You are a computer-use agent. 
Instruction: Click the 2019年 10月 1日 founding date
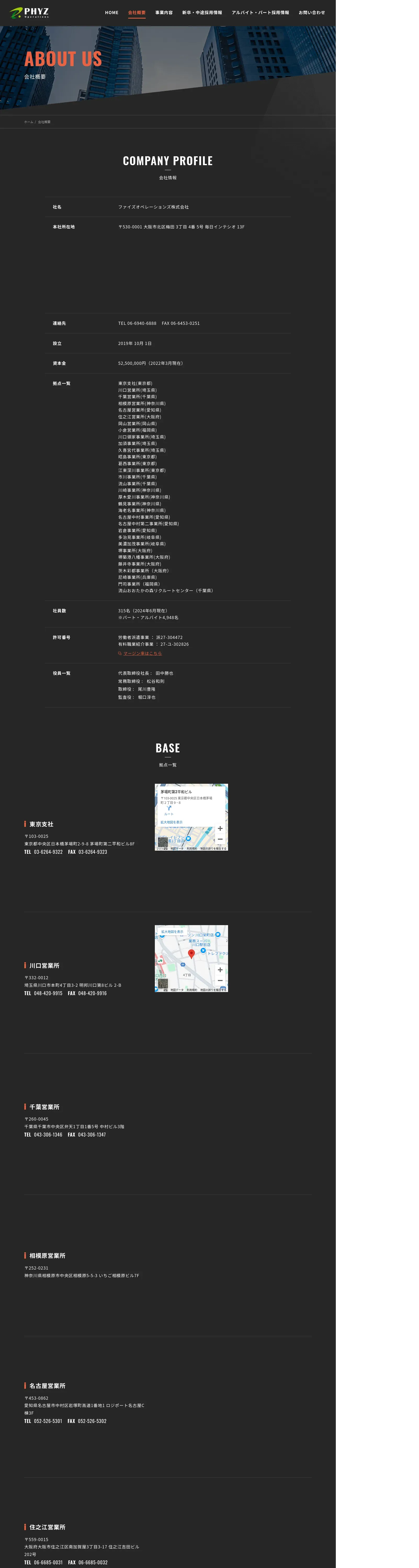tap(135, 343)
